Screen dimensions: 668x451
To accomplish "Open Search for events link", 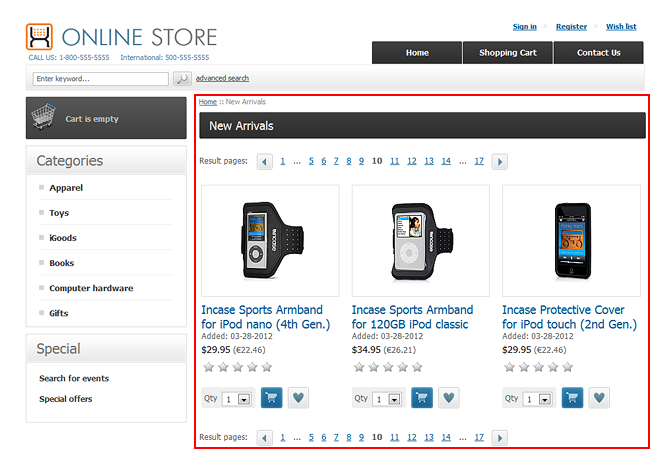I will point(74,378).
